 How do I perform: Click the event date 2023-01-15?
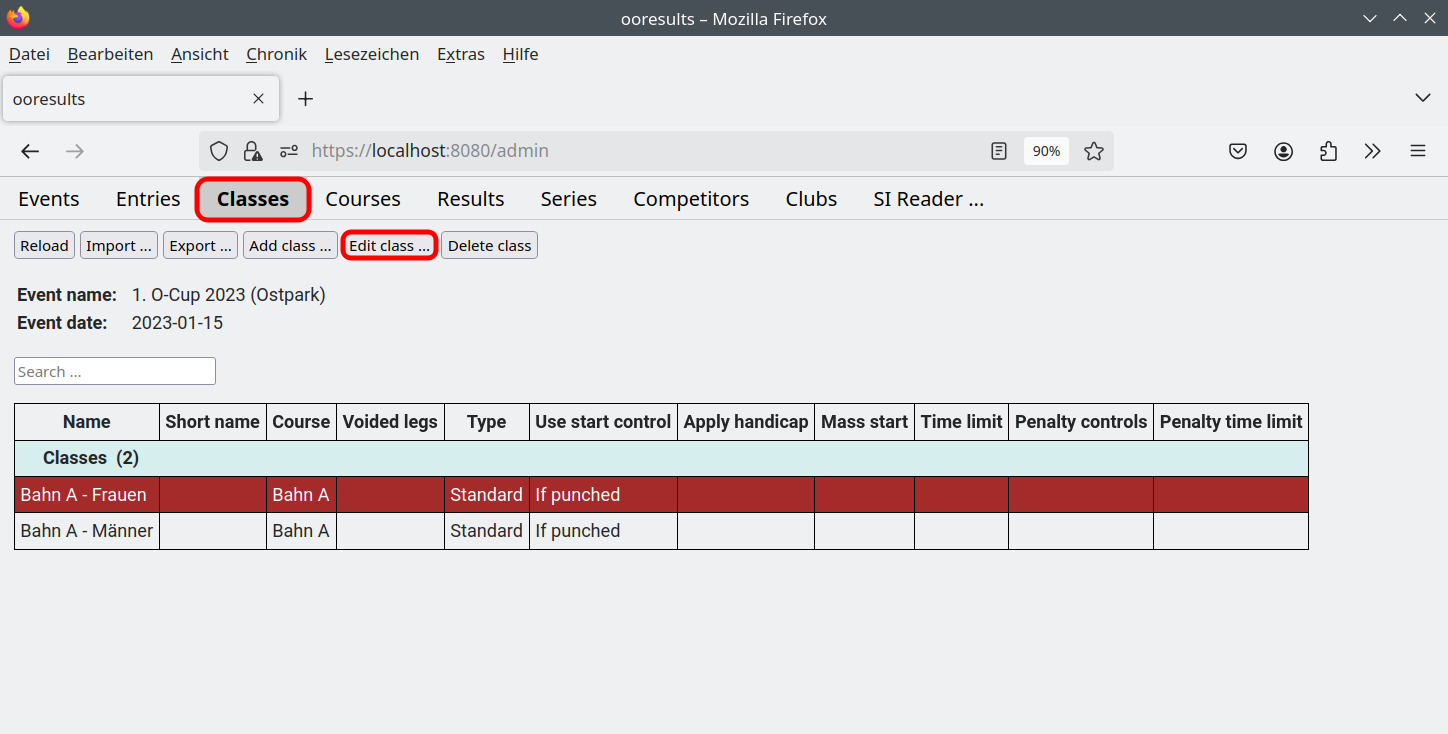point(178,323)
